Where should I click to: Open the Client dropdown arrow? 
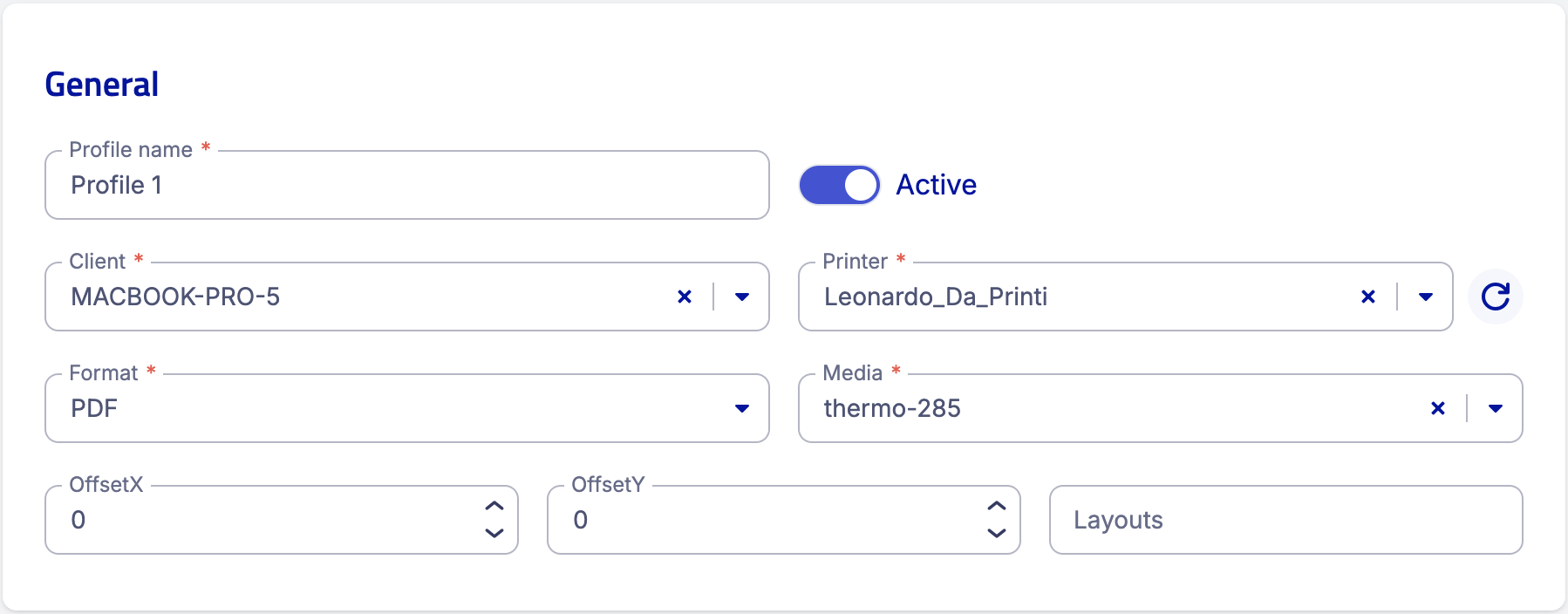742,297
